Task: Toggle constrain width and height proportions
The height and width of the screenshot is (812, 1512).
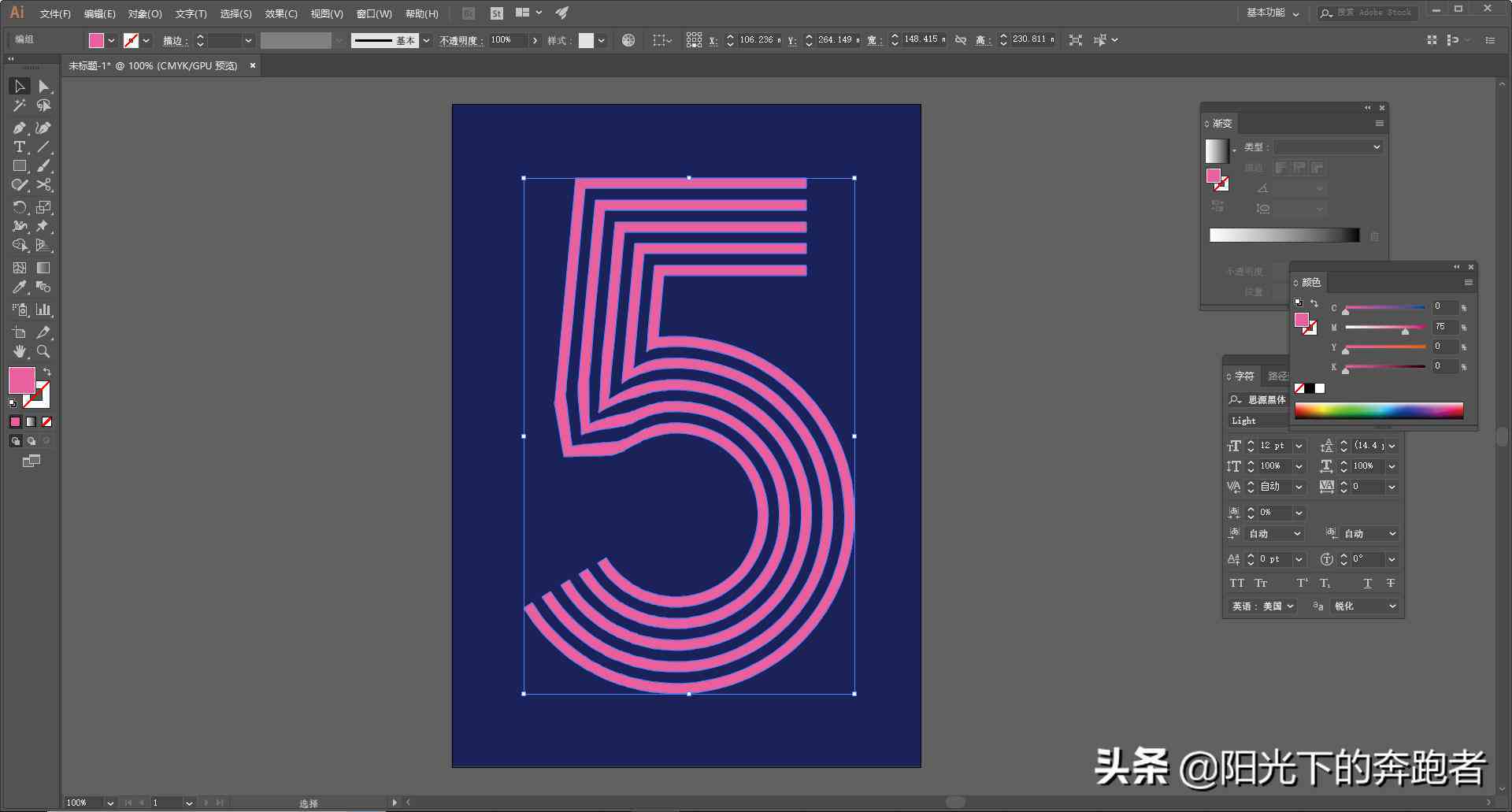Action: point(961,40)
